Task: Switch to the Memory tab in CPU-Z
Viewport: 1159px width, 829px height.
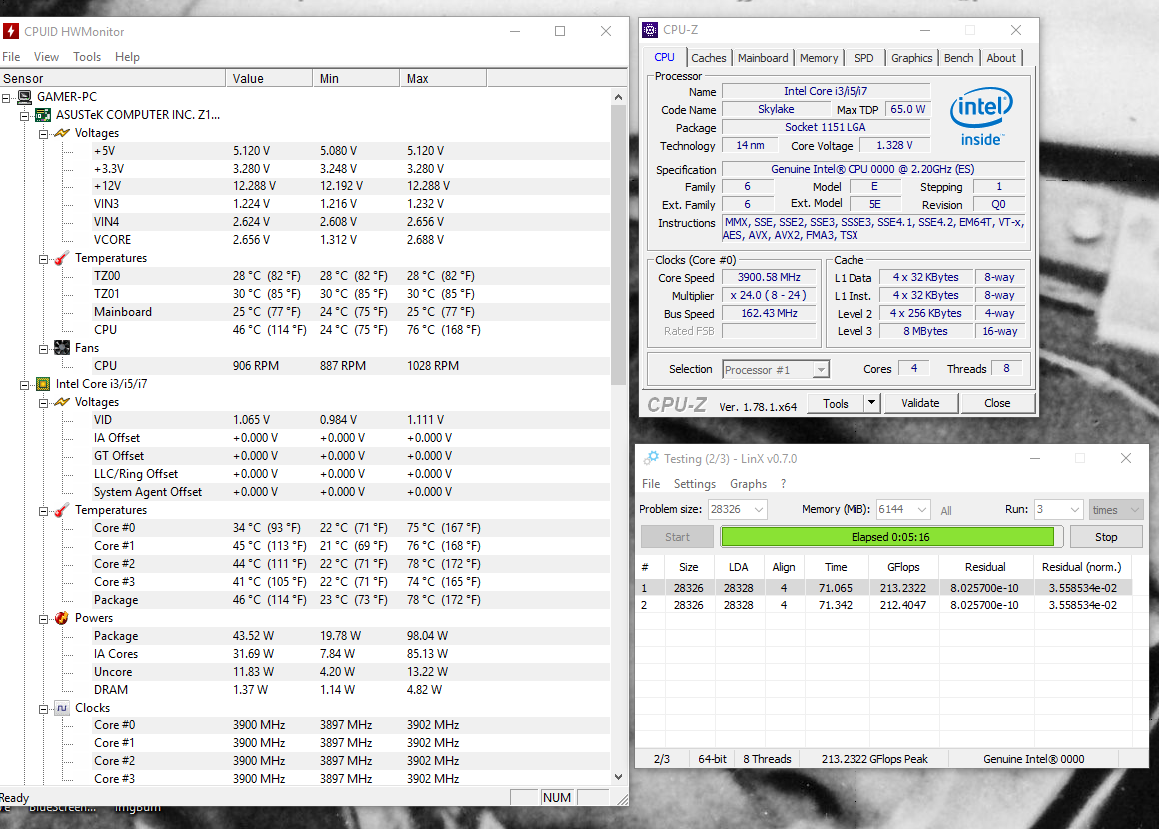Action: 819,58
